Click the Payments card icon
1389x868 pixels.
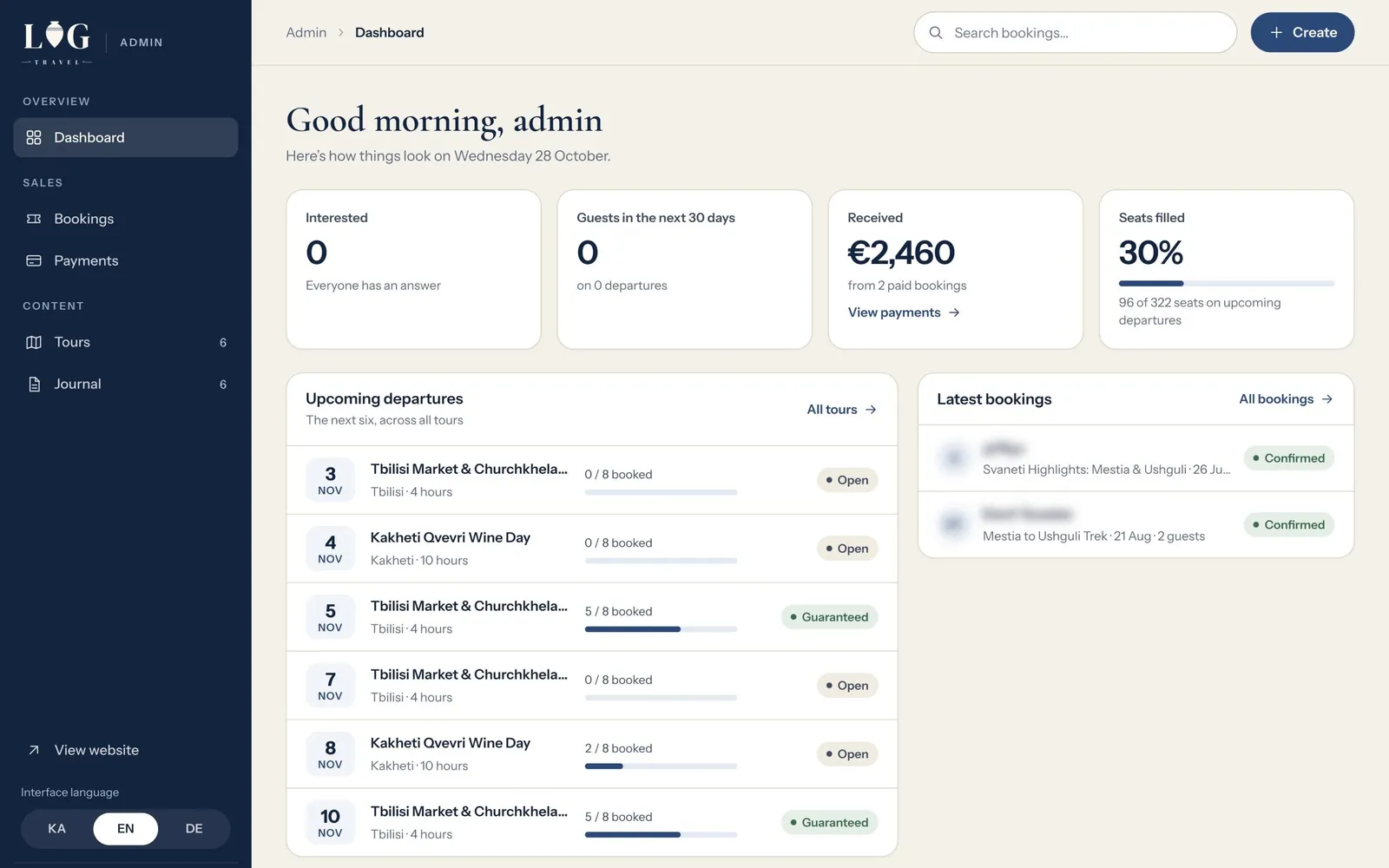click(x=34, y=260)
